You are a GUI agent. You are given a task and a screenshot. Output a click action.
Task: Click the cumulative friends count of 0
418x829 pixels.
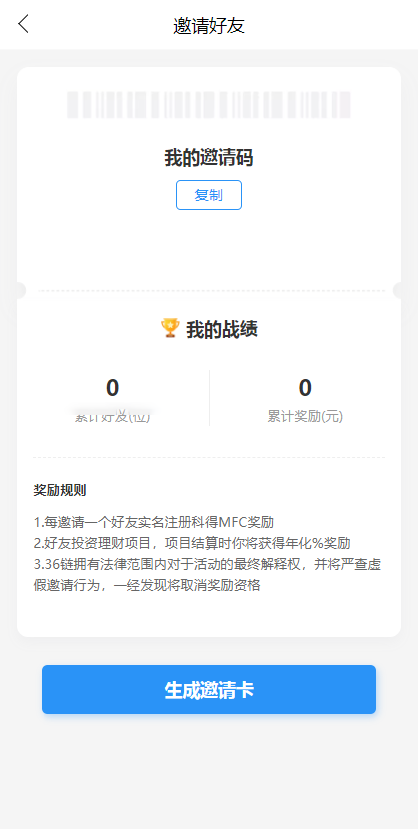(113, 388)
